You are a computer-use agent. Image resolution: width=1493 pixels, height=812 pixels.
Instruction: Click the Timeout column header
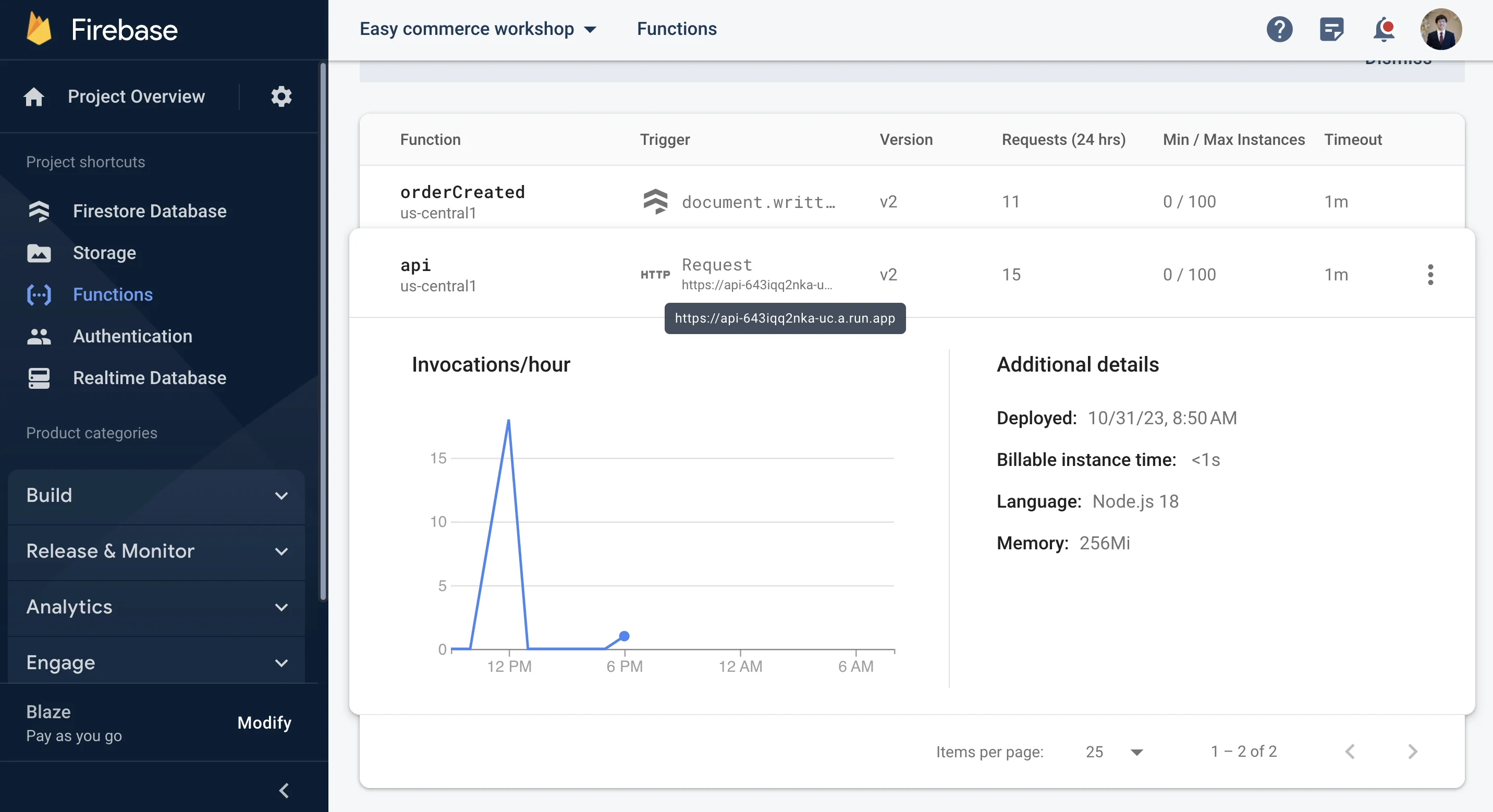[1353, 140]
